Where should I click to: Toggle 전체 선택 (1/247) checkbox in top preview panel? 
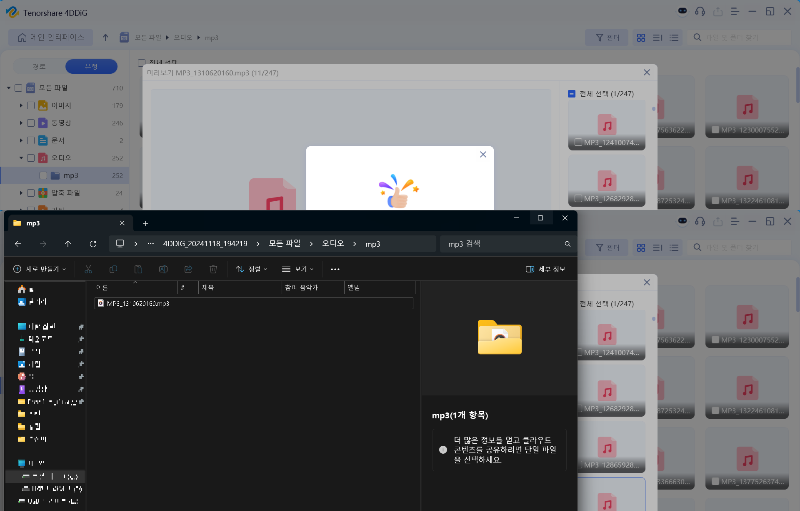click(x=571, y=94)
